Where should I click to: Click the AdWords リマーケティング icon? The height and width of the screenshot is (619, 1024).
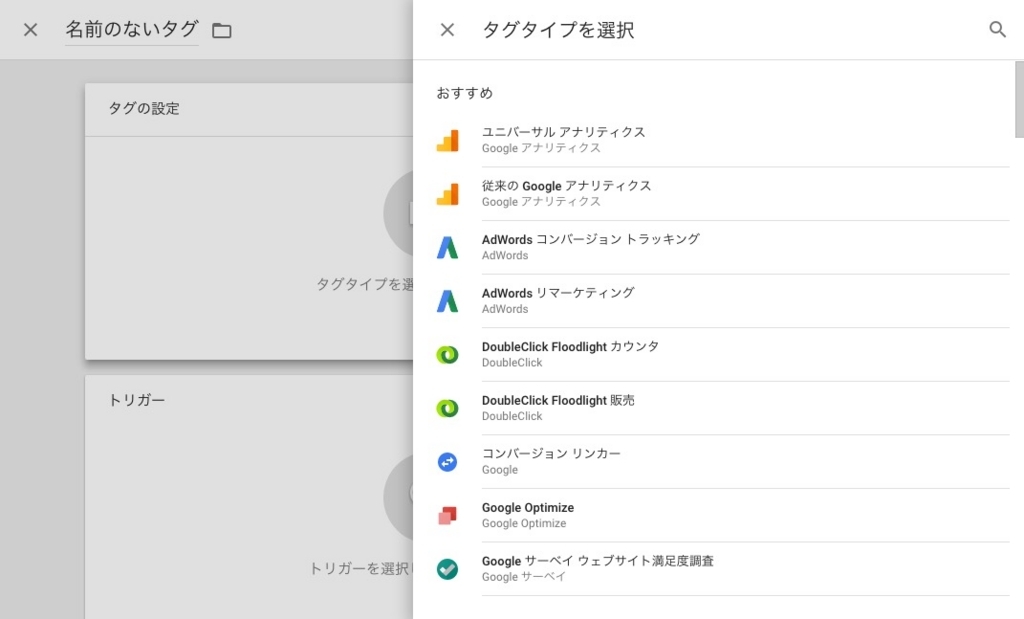(447, 301)
